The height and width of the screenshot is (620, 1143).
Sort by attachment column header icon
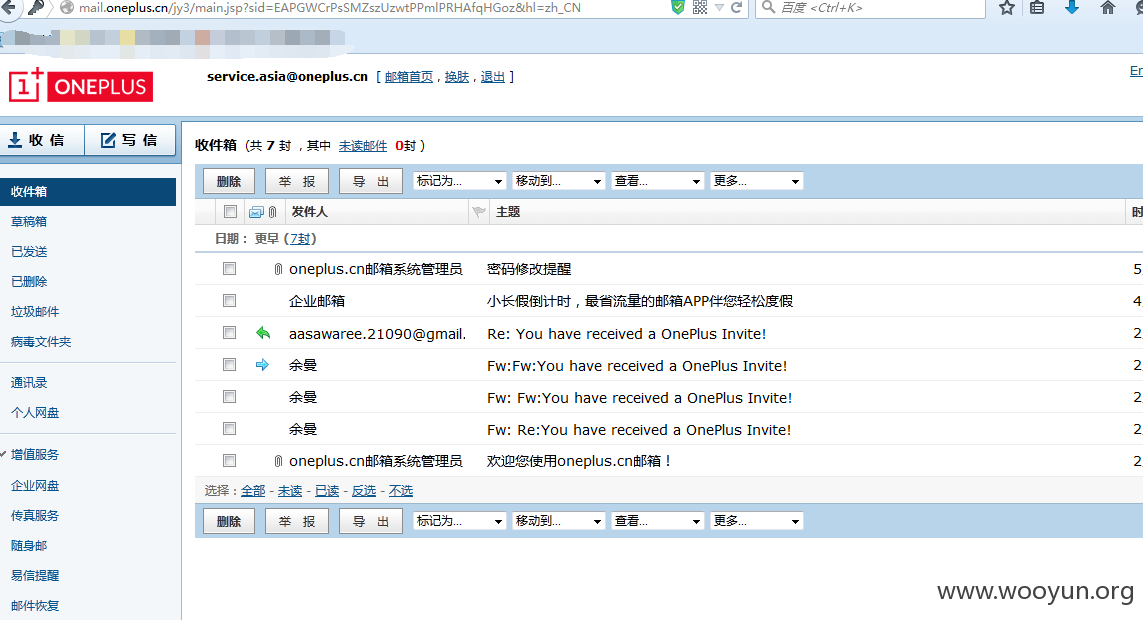pyautogui.click(x=273, y=212)
